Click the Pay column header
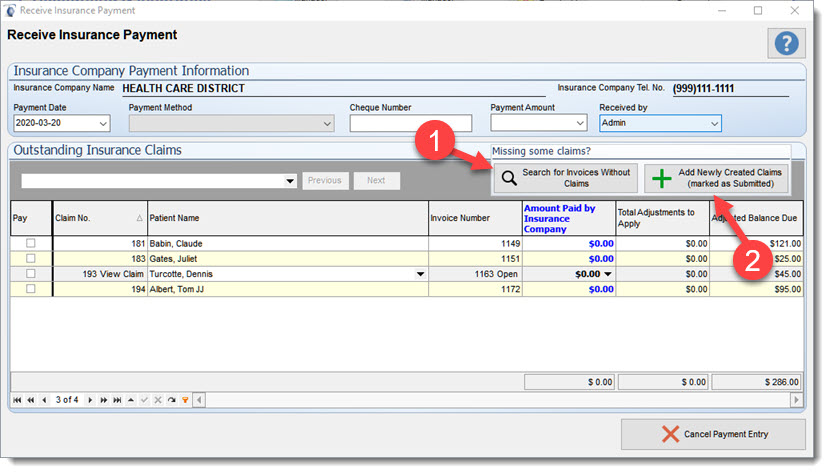Screen dimensions: 829x473 click(x=31, y=218)
